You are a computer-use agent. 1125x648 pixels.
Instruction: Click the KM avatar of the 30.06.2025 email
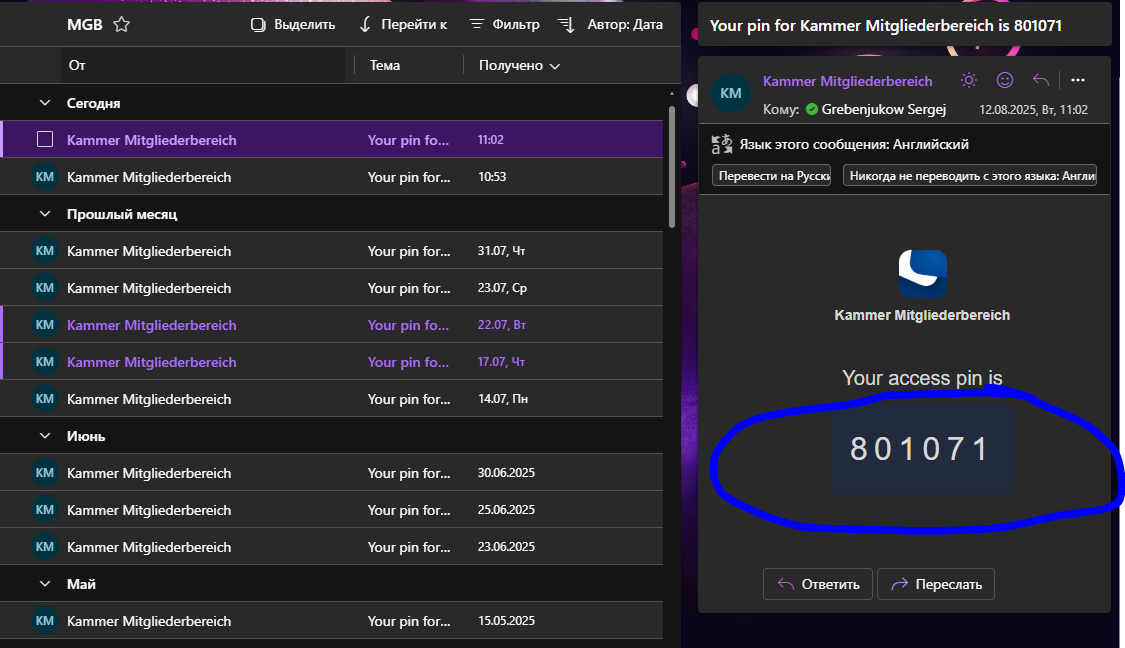44,473
